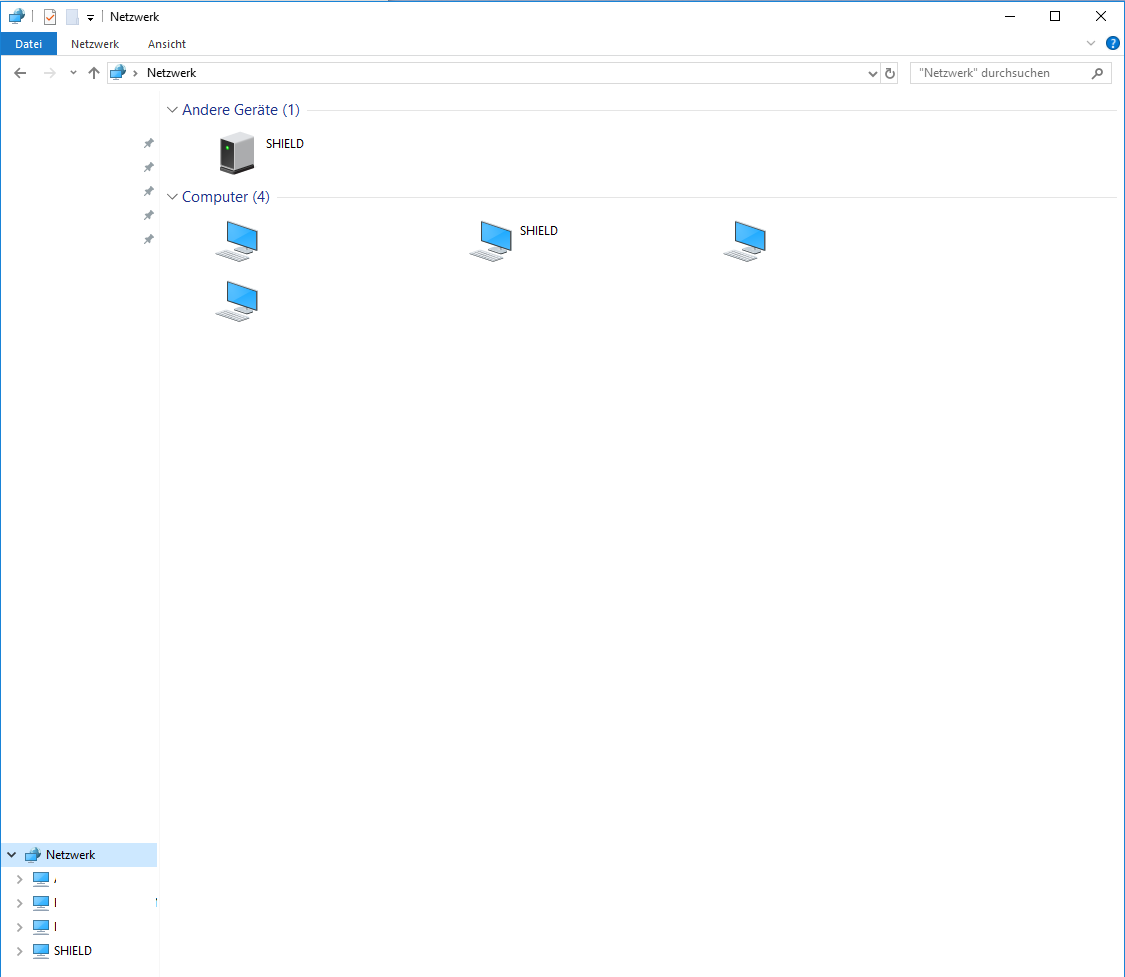1125x977 pixels.
Task: Click the Properties quick access checkmark icon
Action: pos(50,16)
